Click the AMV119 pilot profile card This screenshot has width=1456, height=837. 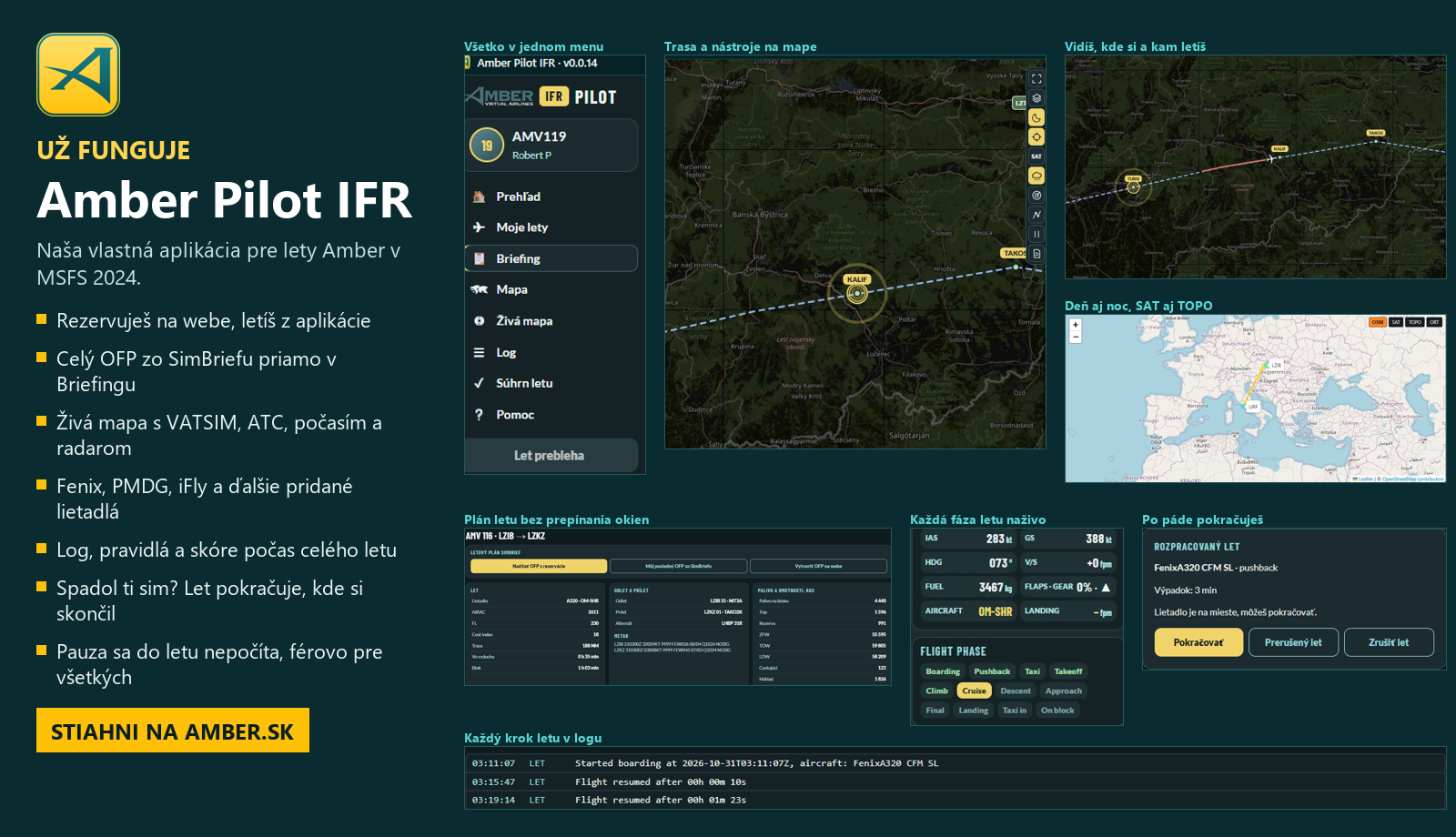click(x=551, y=145)
